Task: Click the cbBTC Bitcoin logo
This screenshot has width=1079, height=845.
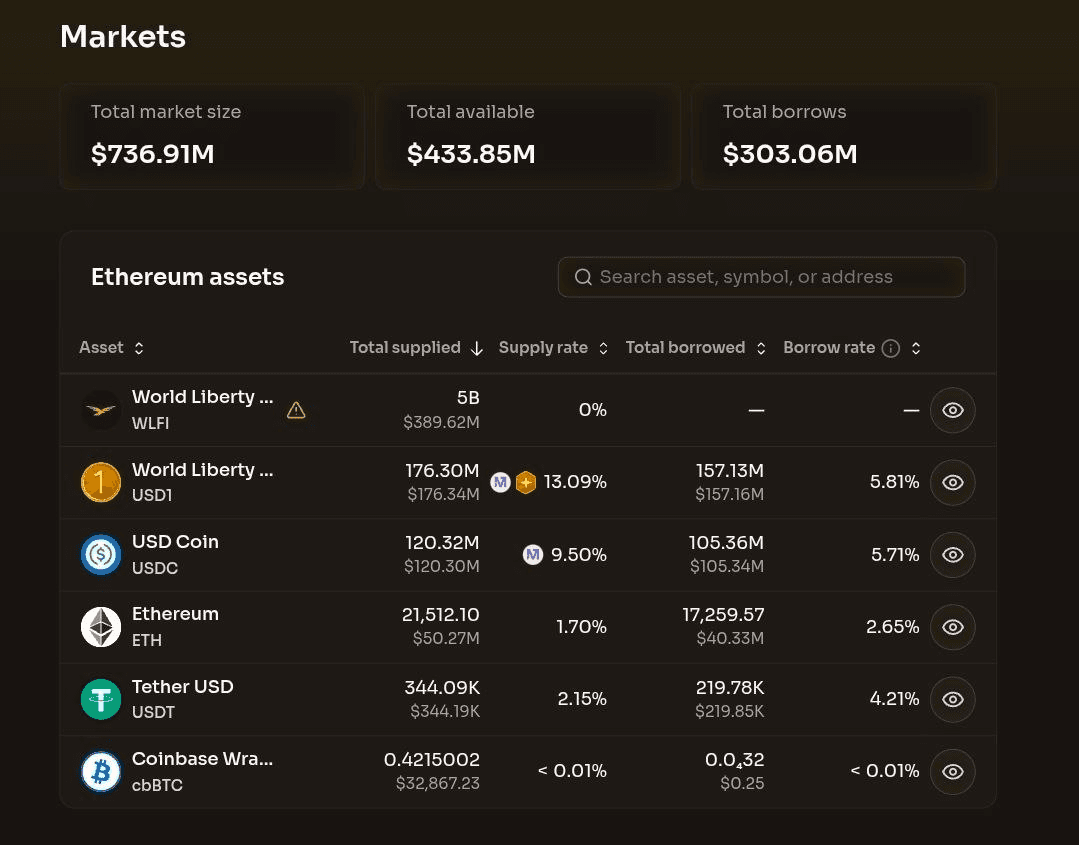Action: [101, 771]
